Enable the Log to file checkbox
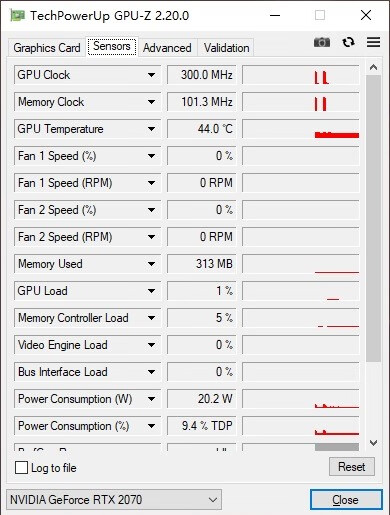 tap(21, 467)
